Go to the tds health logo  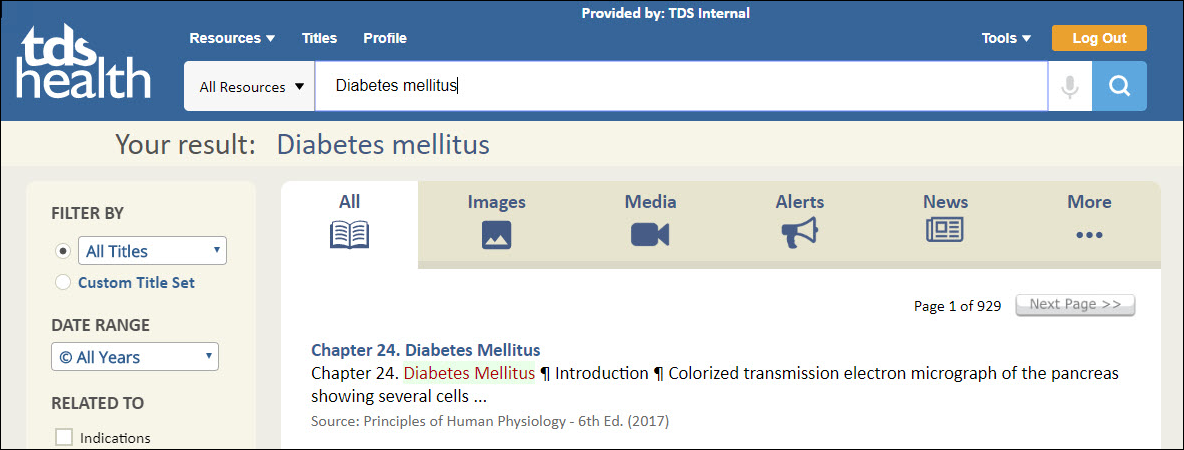84,65
